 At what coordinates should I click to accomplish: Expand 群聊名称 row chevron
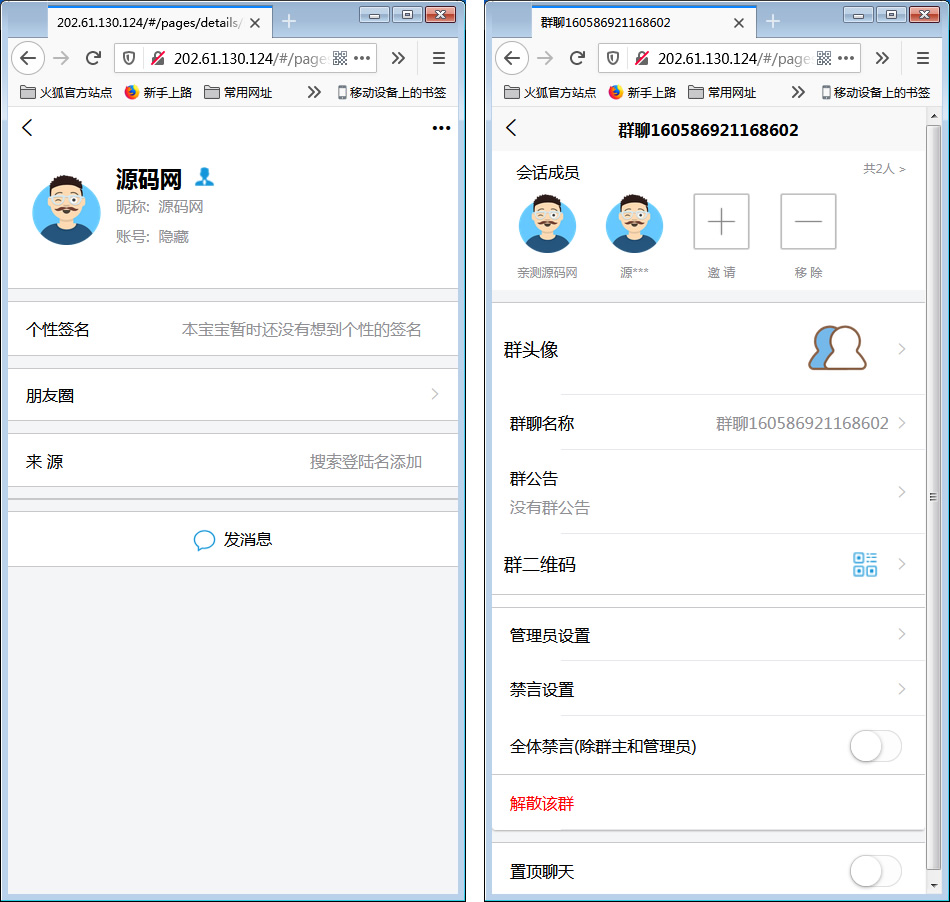(x=902, y=423)
